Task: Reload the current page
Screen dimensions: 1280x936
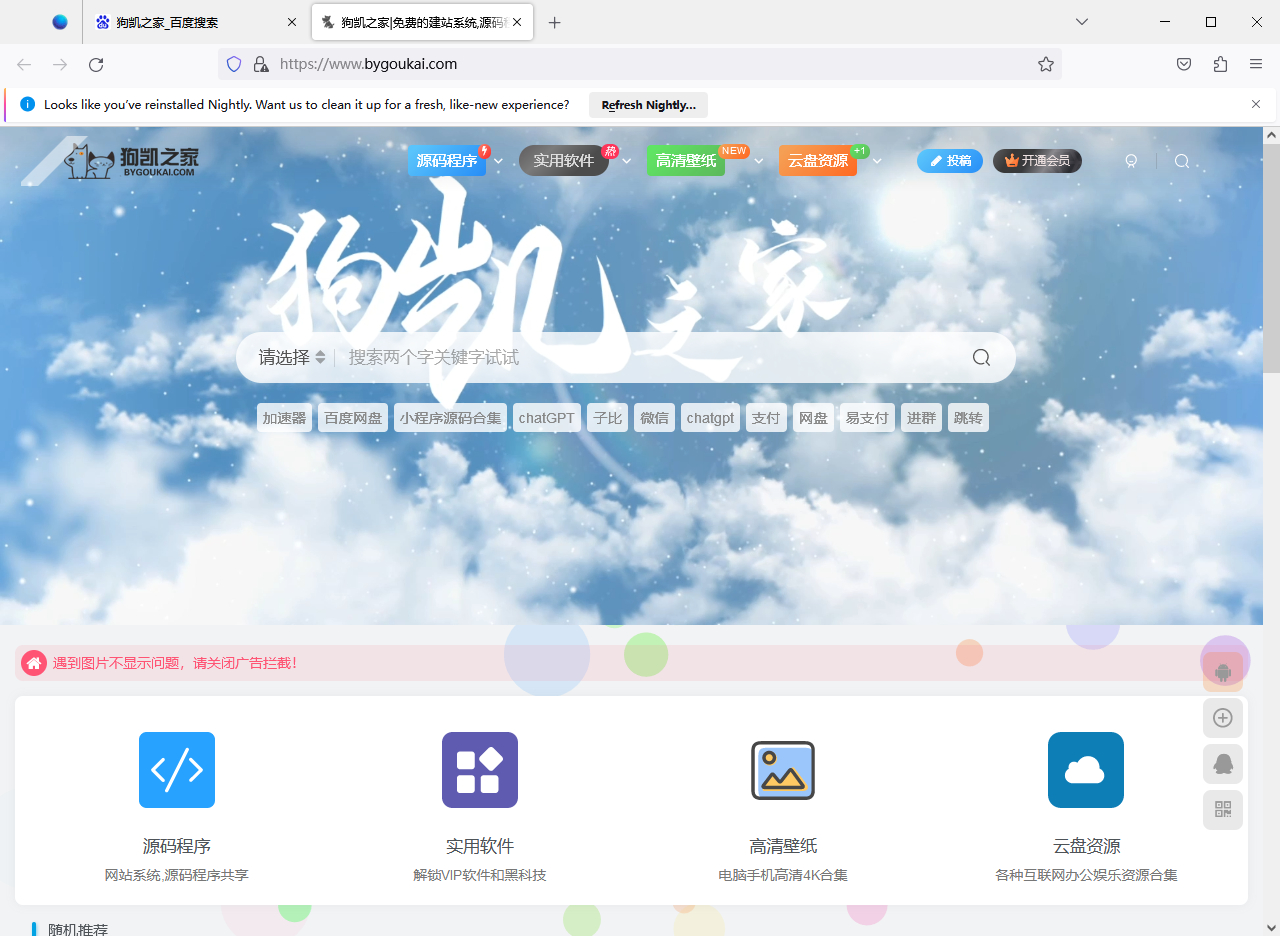Action: point(96,64)
